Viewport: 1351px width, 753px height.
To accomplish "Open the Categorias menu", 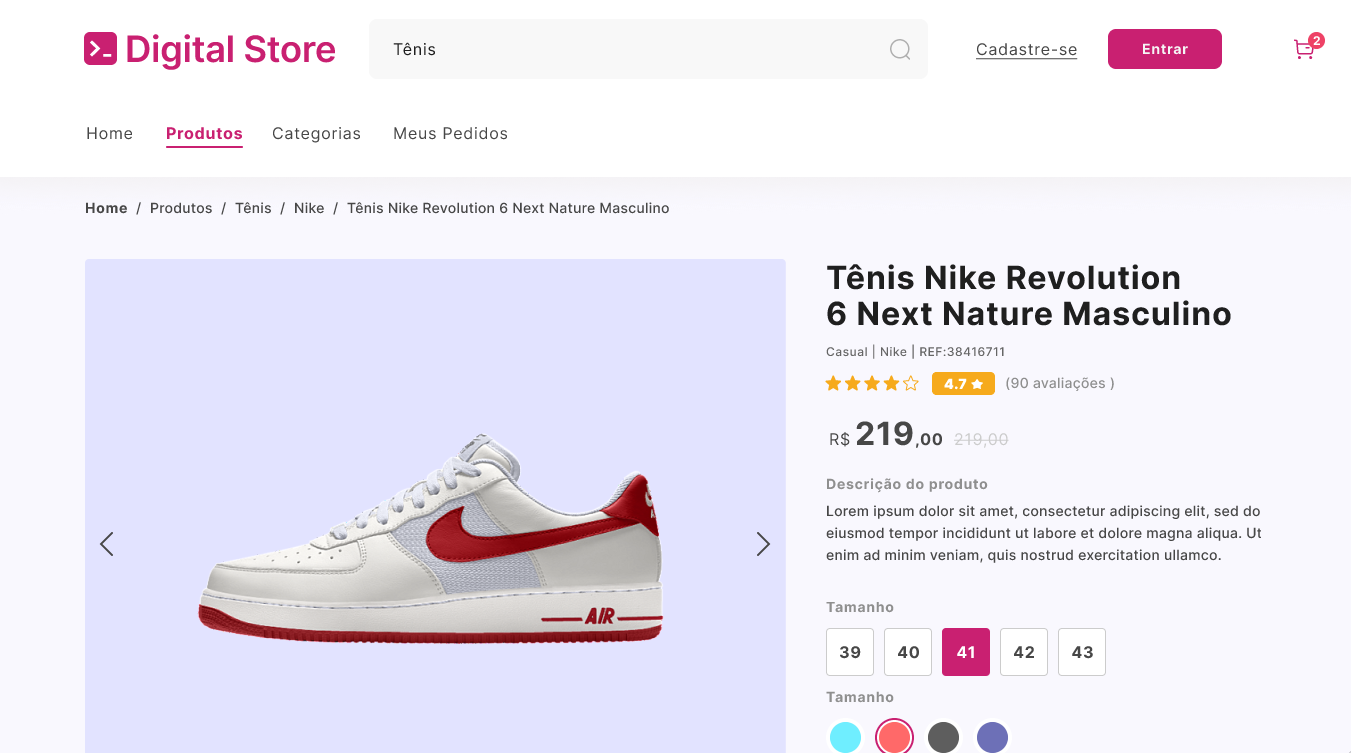I will [x=316, y=133].
